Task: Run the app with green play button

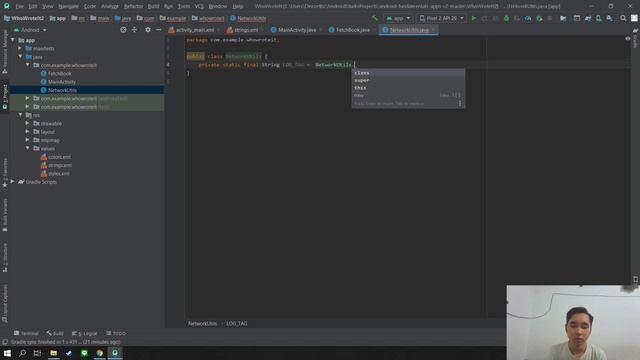Action: (473, 18)
